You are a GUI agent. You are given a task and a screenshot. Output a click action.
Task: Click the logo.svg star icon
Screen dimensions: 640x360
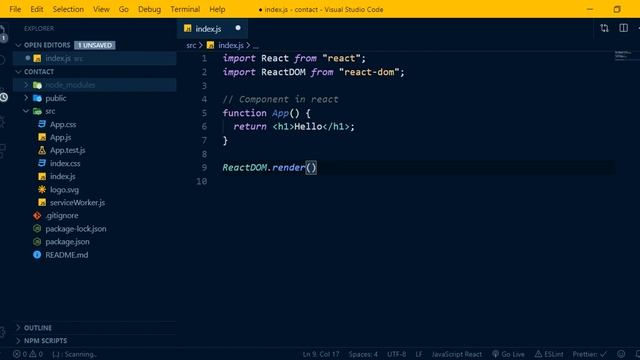pos(42,189)
